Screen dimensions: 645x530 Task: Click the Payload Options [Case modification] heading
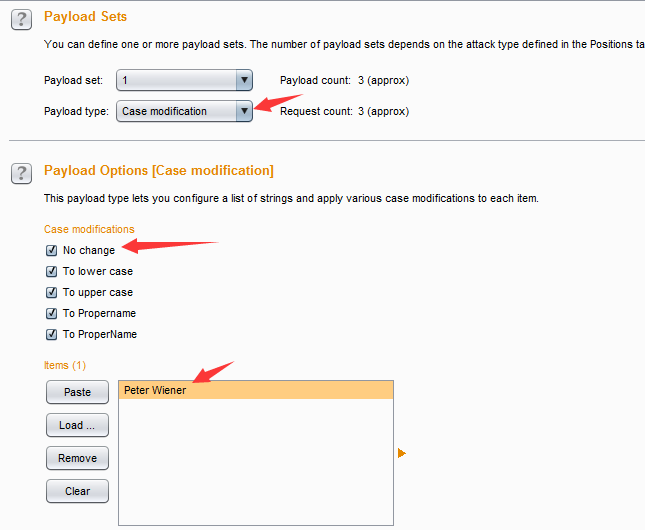point(158,171)
